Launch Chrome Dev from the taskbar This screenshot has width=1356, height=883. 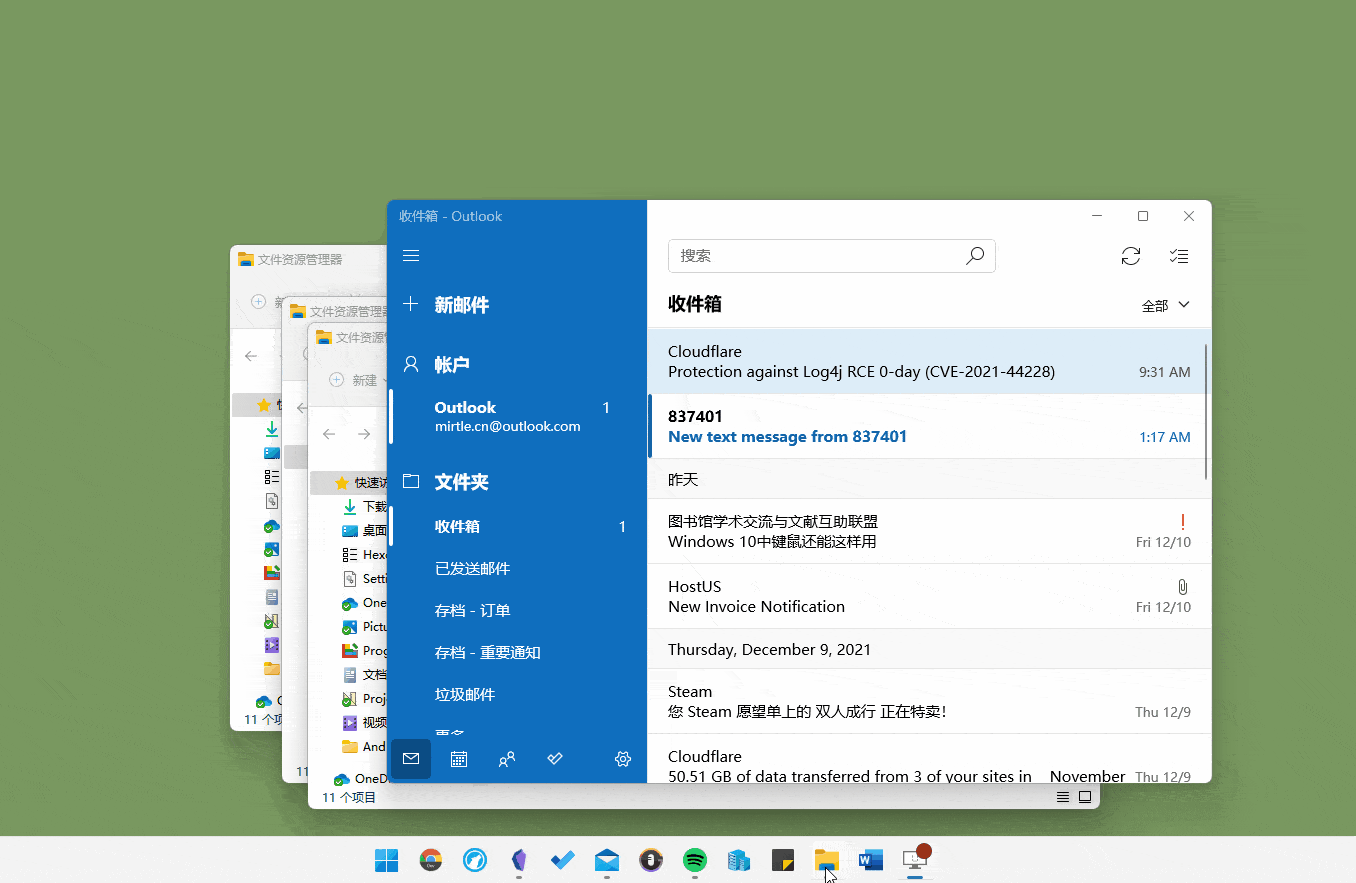coord(431,860)
